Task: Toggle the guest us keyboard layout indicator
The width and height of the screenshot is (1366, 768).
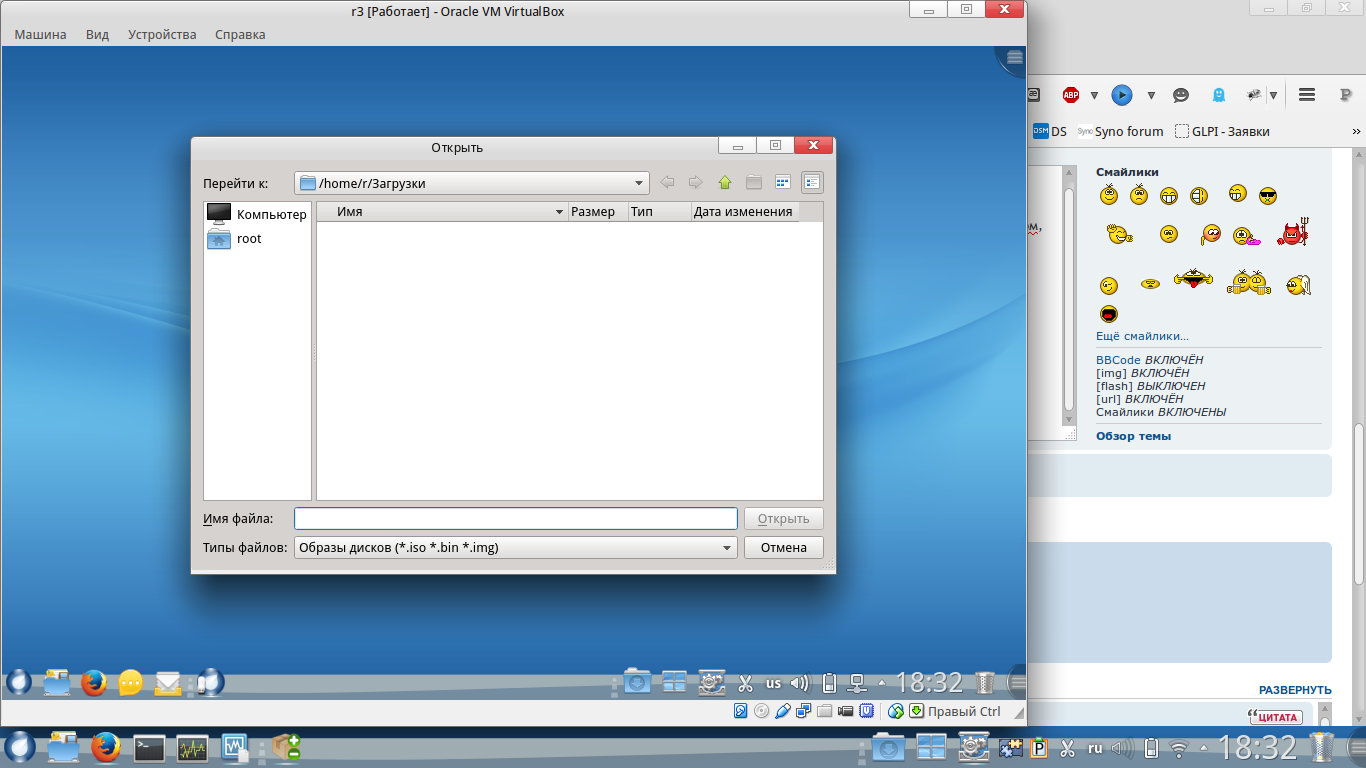Action: [773, 684]
